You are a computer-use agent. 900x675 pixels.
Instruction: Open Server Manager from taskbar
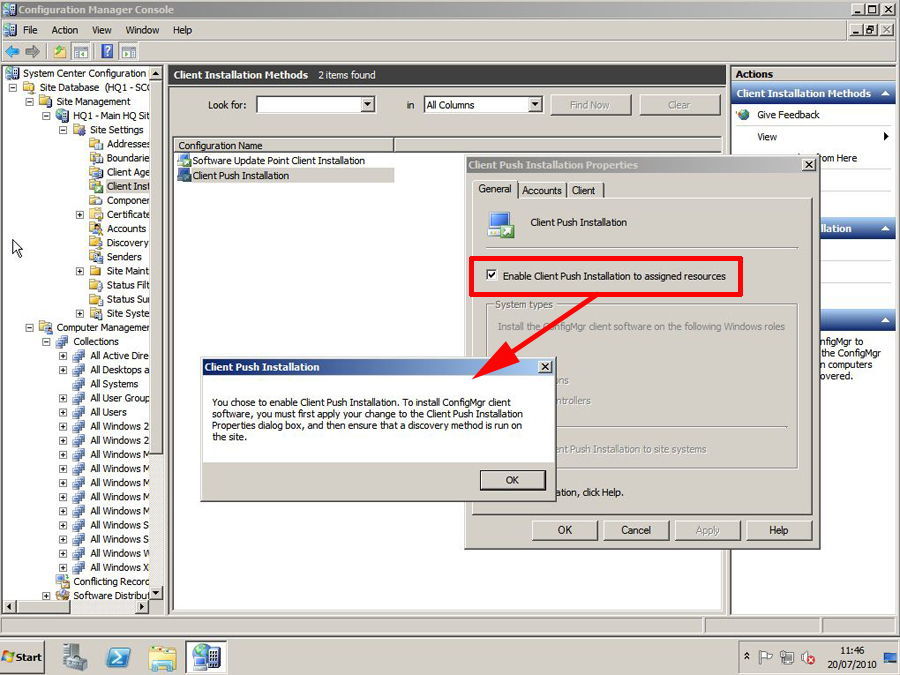75,657
